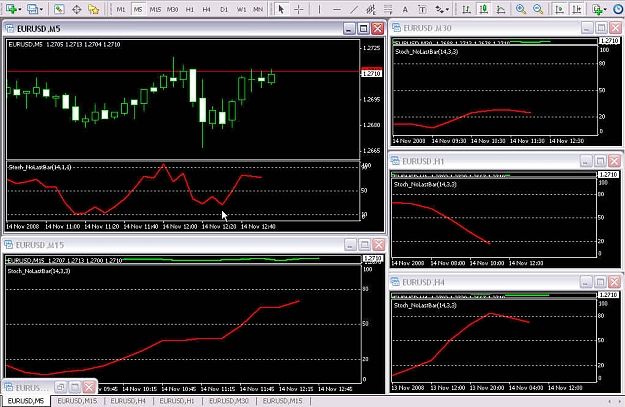Open the Data Window target icon

click(77, 9)
